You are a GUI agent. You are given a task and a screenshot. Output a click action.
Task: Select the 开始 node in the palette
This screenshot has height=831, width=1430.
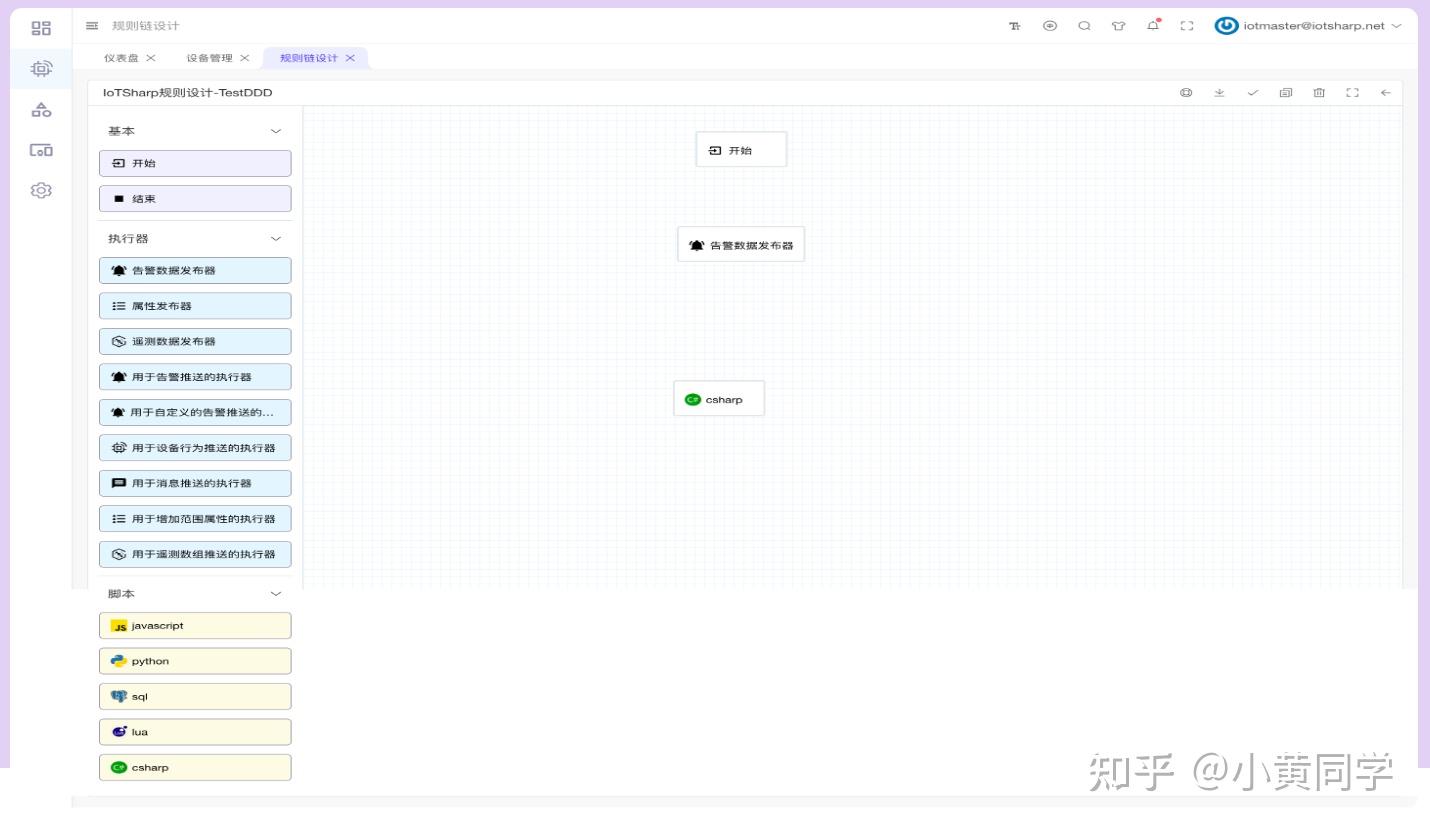point(195,164)
